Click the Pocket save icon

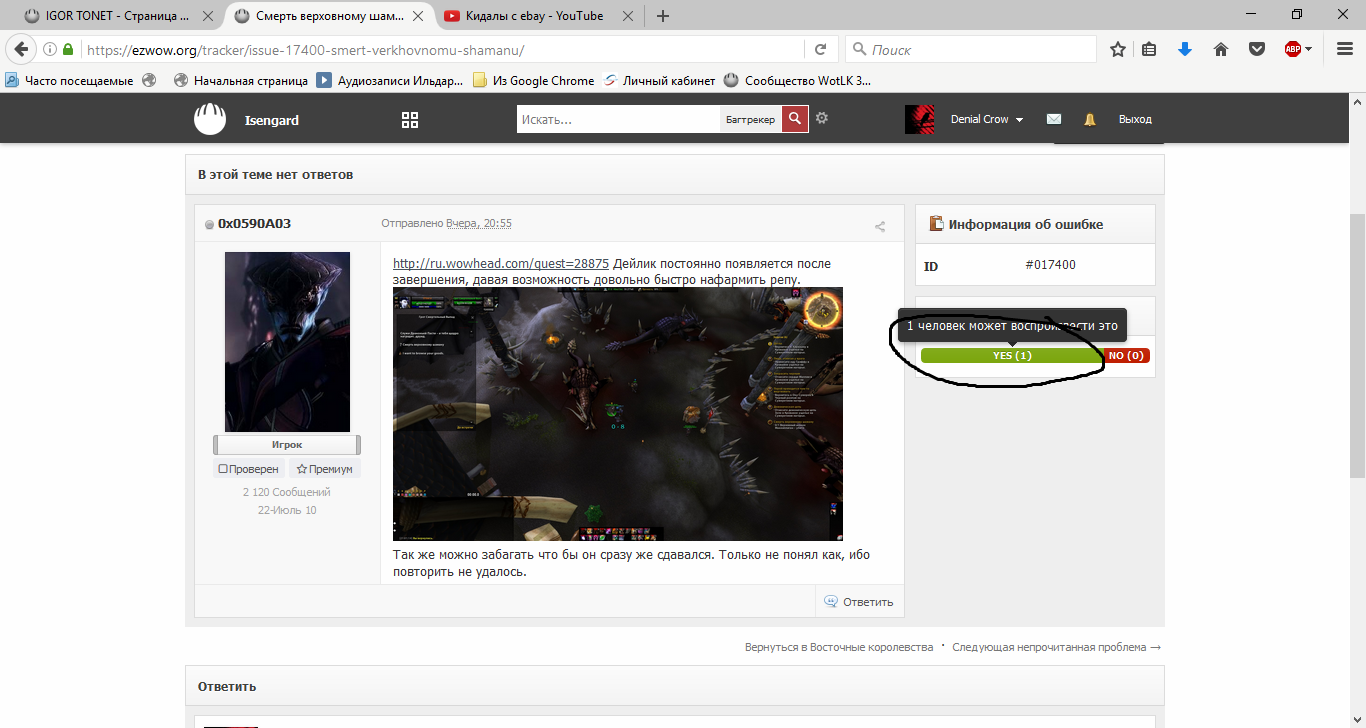[1256, 49]
